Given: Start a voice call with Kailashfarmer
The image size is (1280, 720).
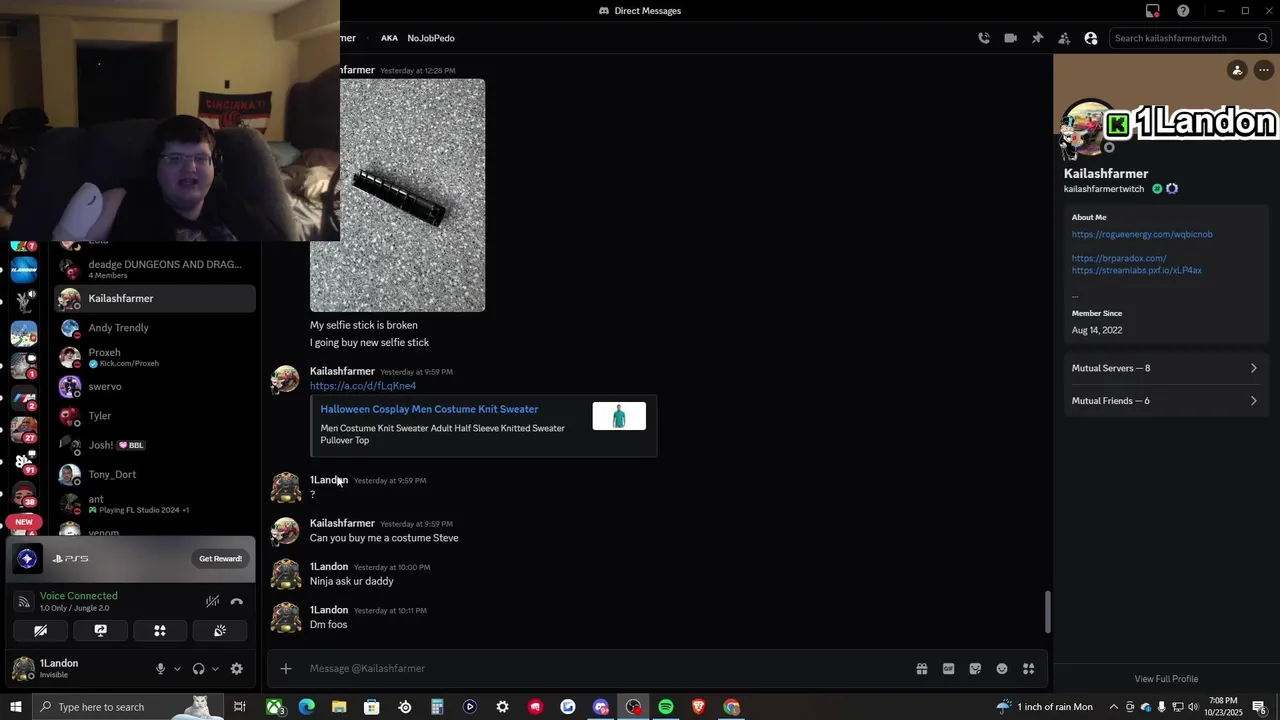Looking at the screenshot, I should 984,38.
